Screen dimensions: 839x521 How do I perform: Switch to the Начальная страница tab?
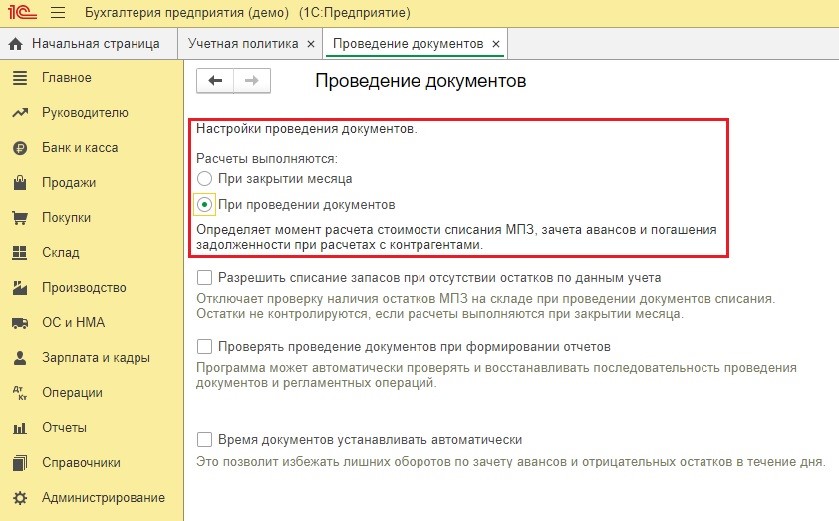pos(95,45)
